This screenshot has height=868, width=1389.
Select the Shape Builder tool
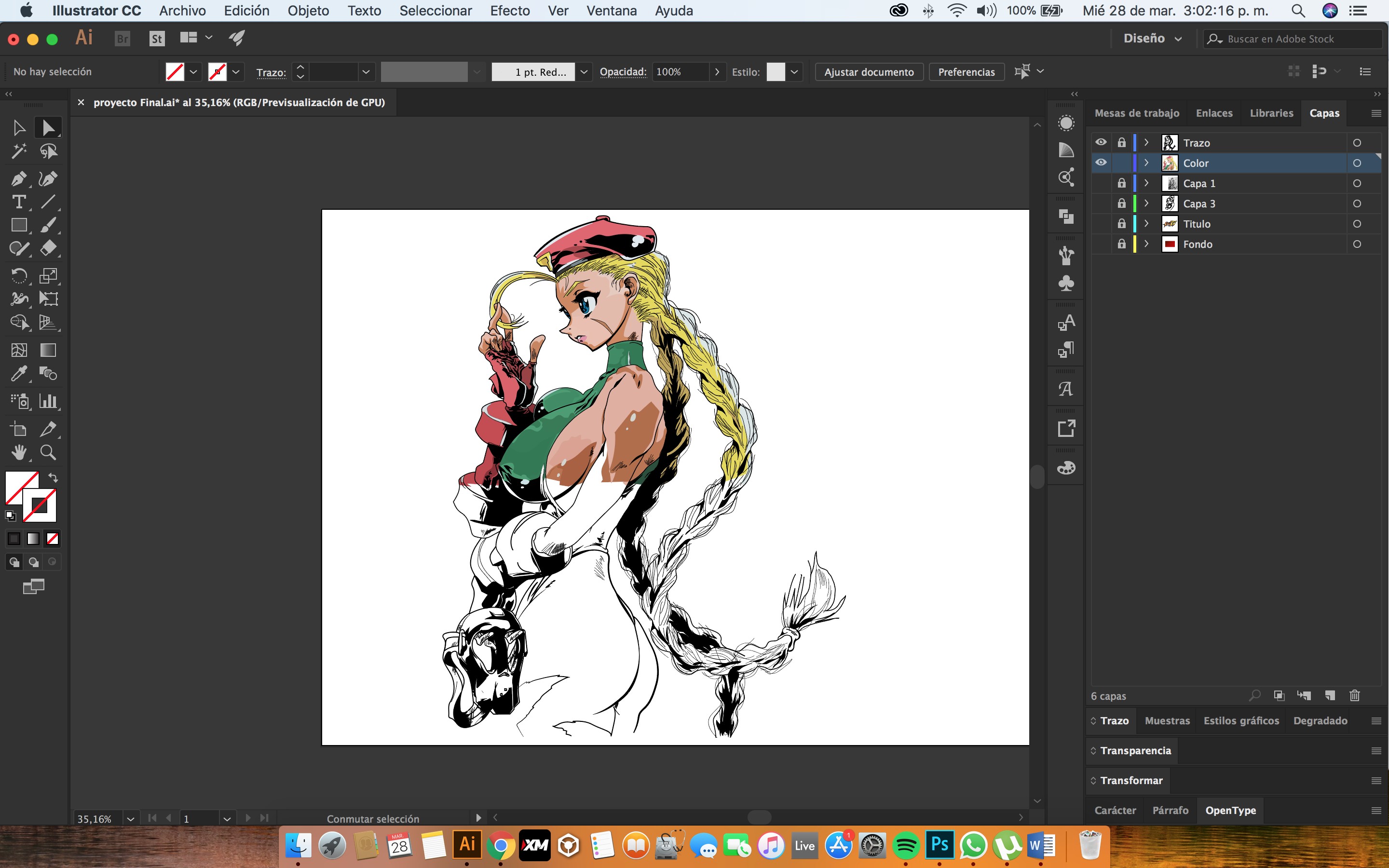[x=18, y=322]
